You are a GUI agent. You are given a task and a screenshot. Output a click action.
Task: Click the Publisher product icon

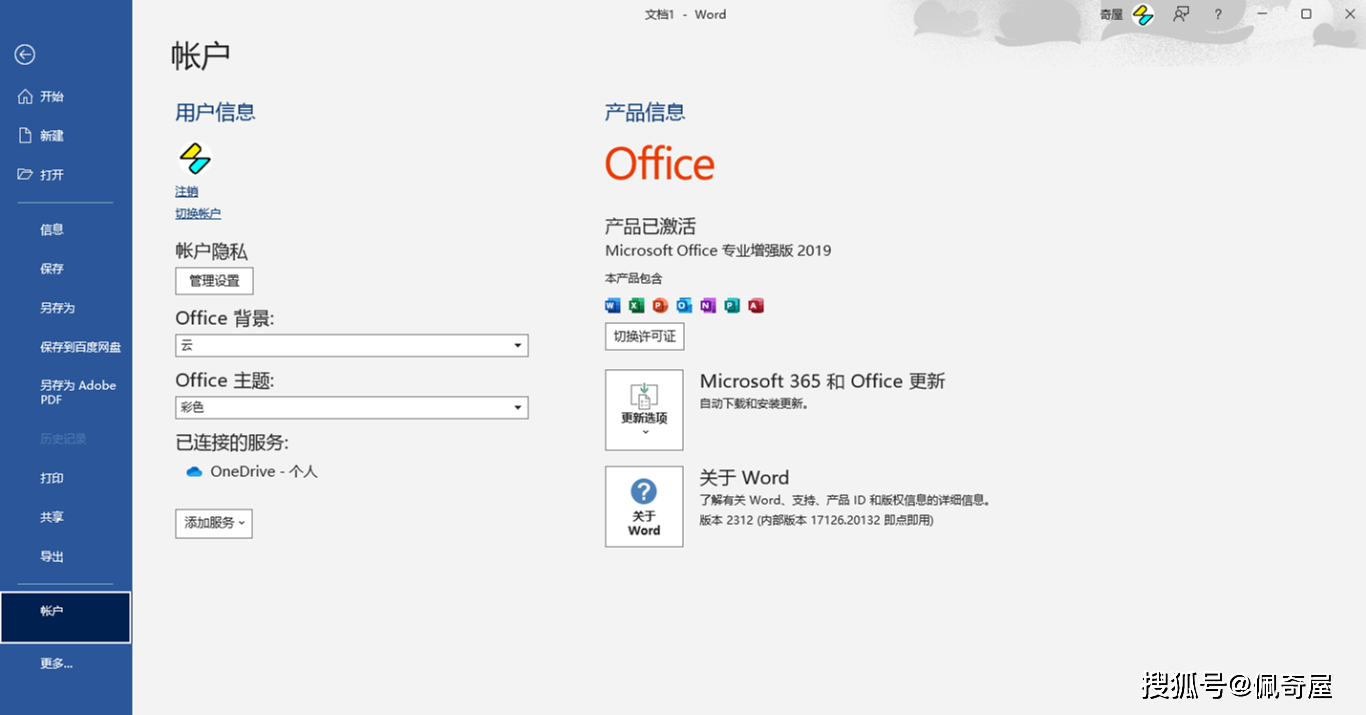pyautogui.click(x=731, y=305)
